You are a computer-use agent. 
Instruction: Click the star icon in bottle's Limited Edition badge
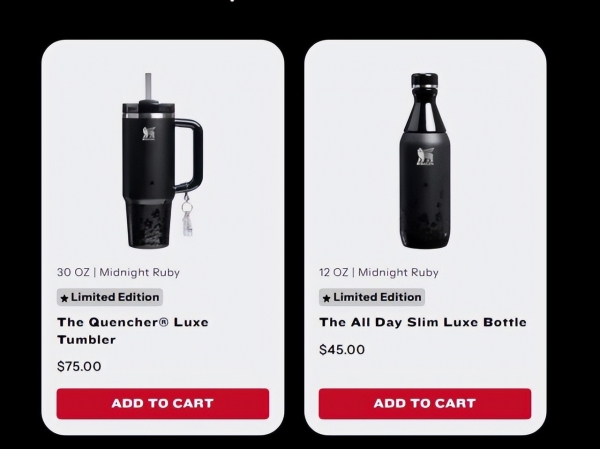326,298
